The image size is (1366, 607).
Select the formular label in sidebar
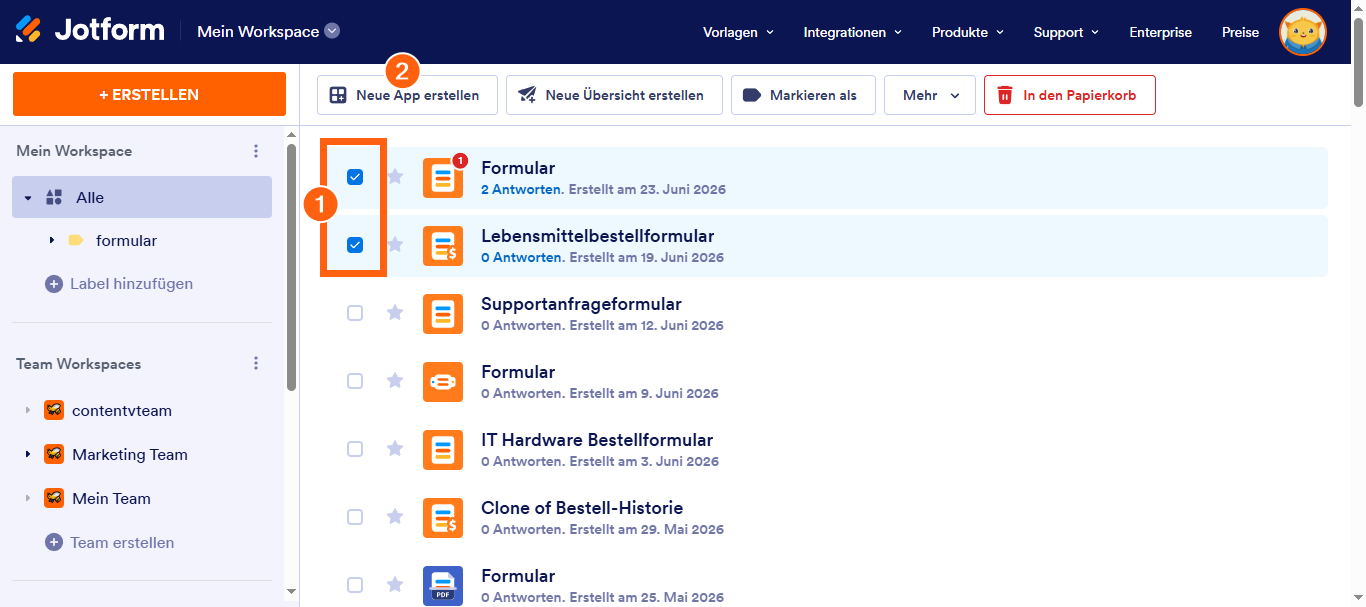(x=126, y=241)
